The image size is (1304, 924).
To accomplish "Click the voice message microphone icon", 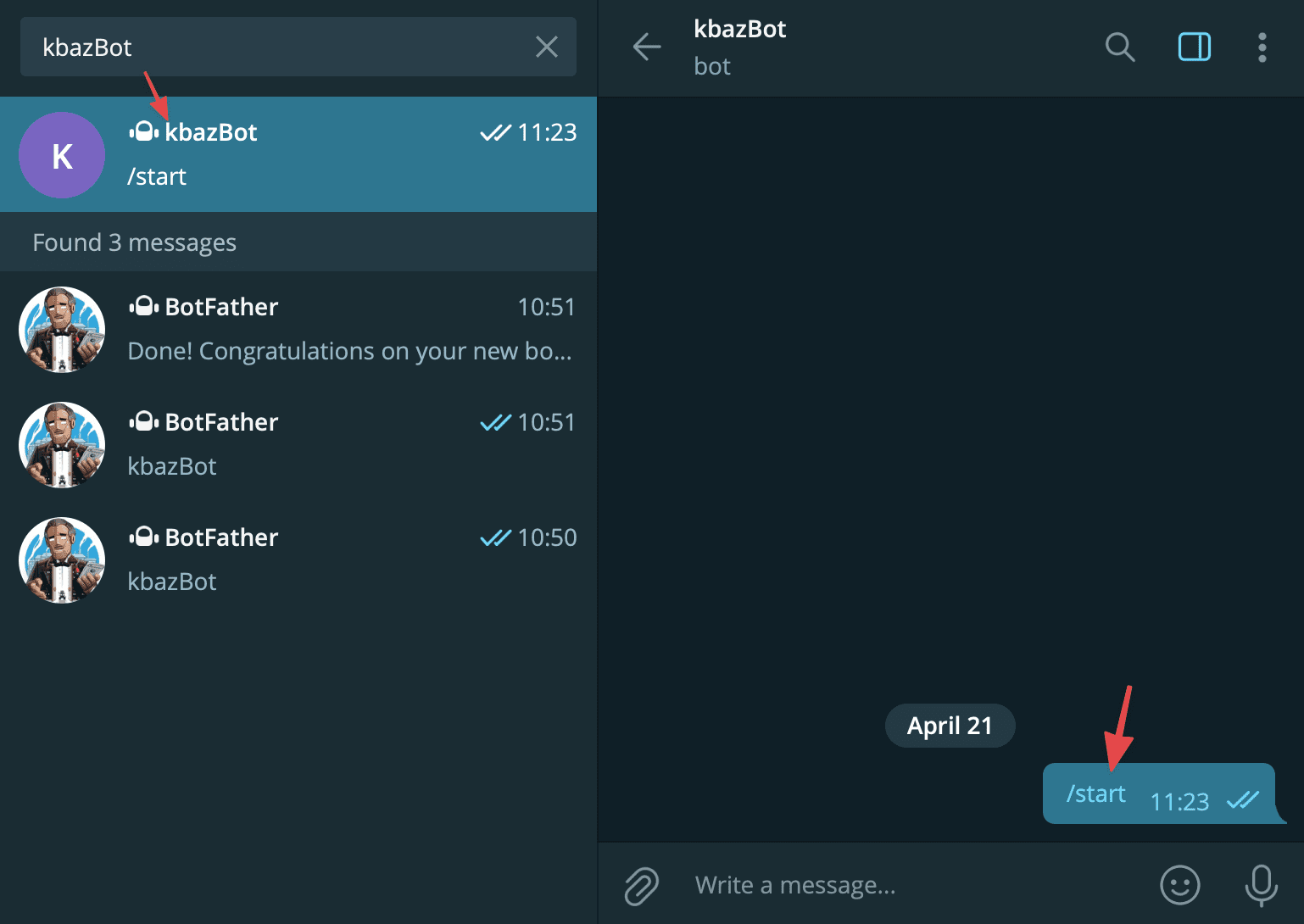I will pos(1260,885).
